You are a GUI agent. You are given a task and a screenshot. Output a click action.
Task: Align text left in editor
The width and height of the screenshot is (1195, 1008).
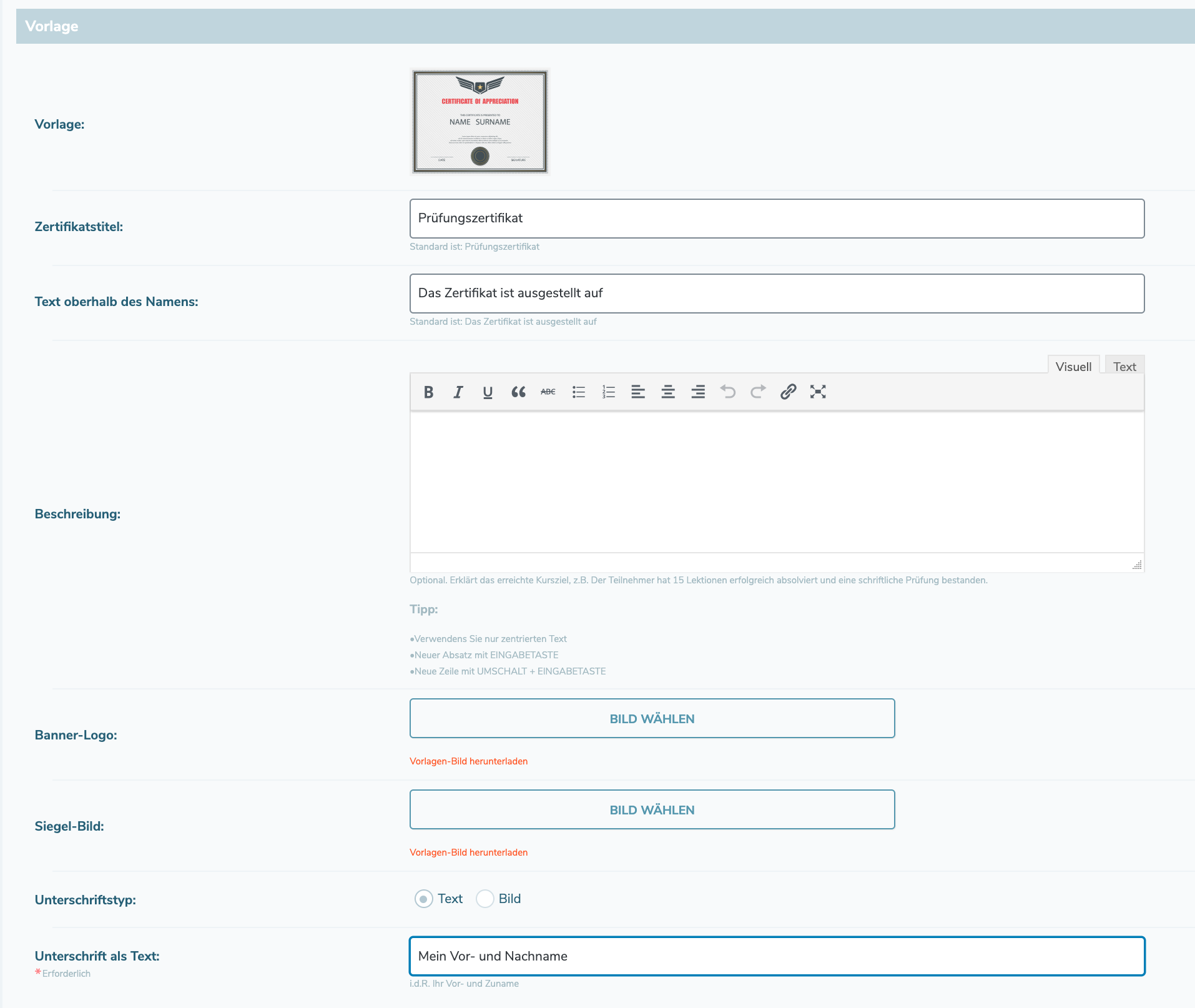[637, 392]
